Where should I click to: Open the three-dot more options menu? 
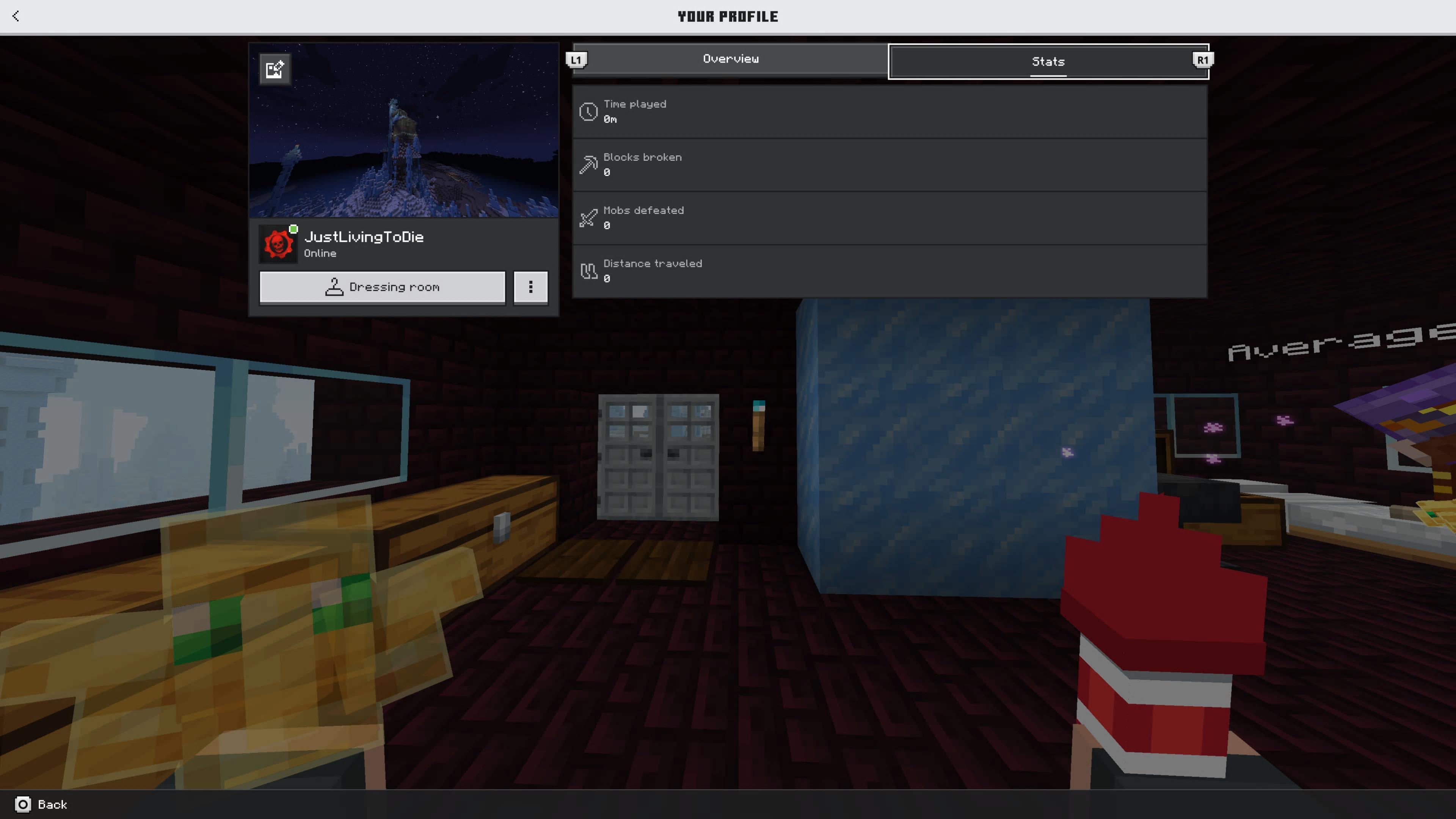click(530, 287)
